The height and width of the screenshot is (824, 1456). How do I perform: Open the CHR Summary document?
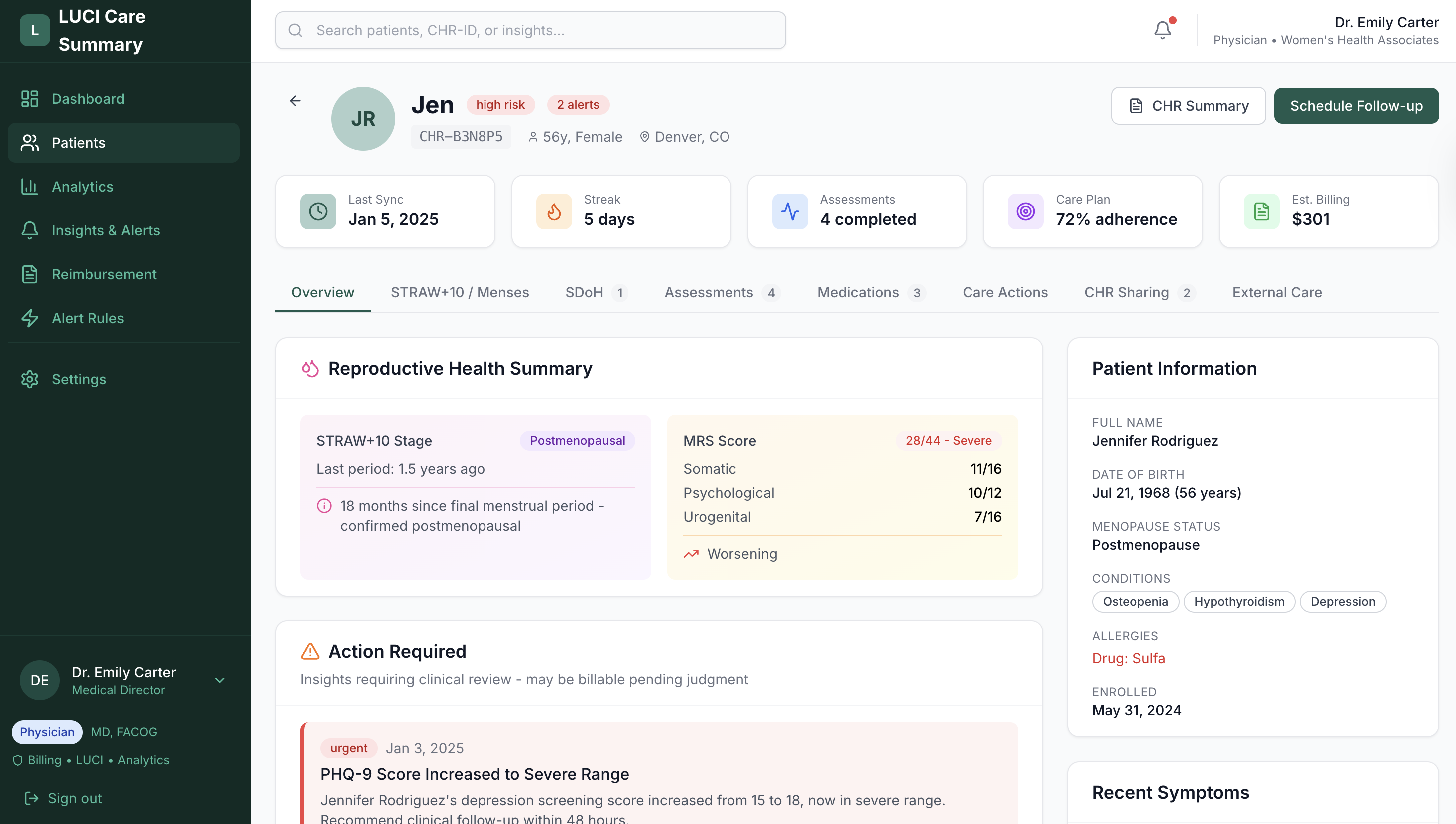[x=1188, y=105]
